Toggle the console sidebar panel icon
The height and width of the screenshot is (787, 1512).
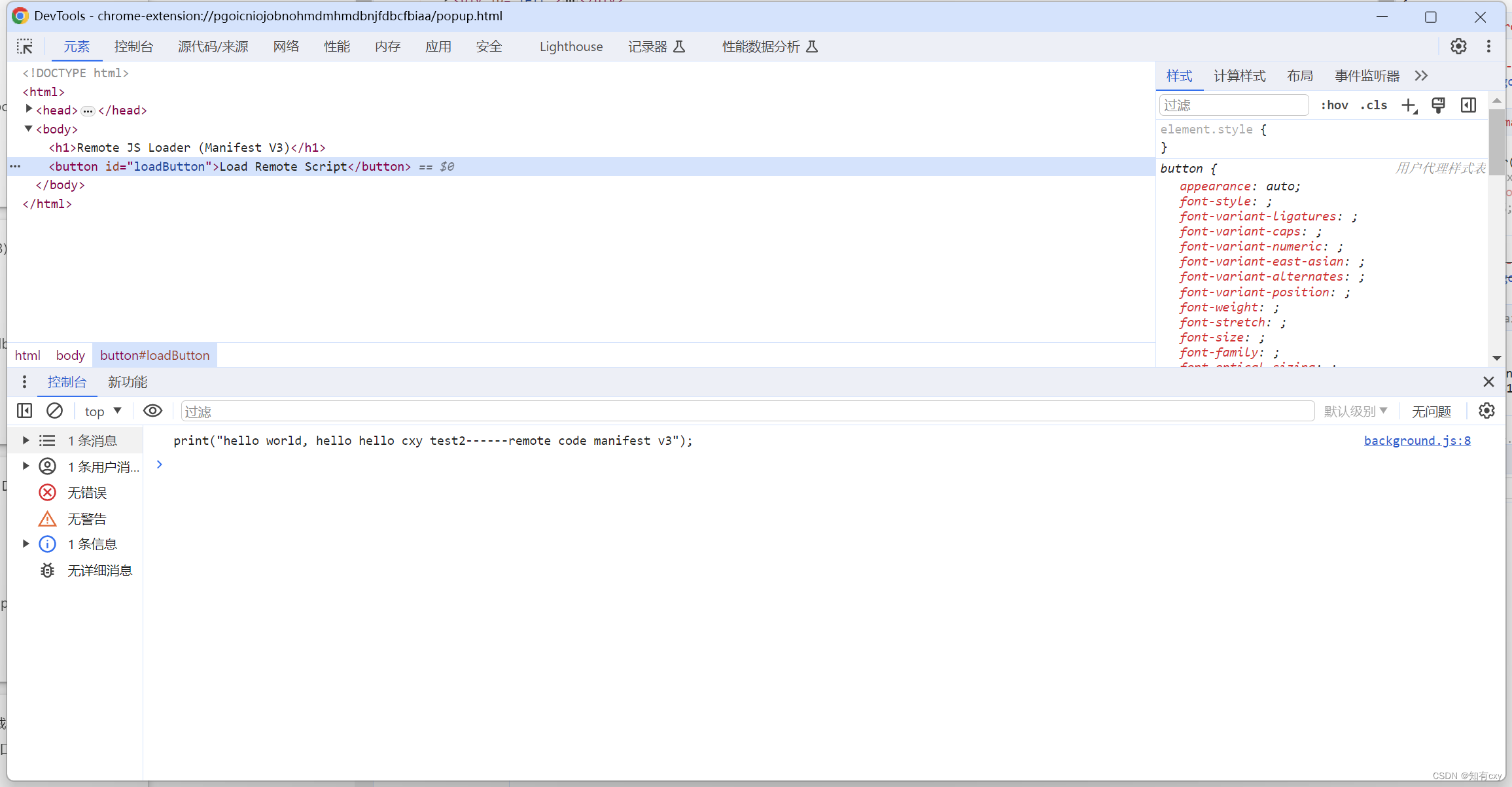[x=25, y=411]
